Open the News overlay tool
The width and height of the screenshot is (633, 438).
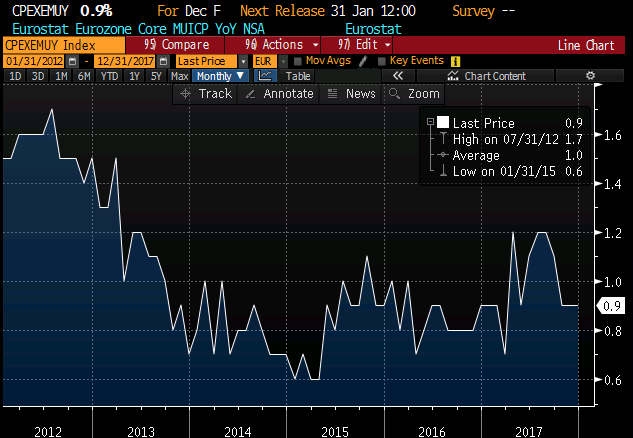tap(351, 93)
